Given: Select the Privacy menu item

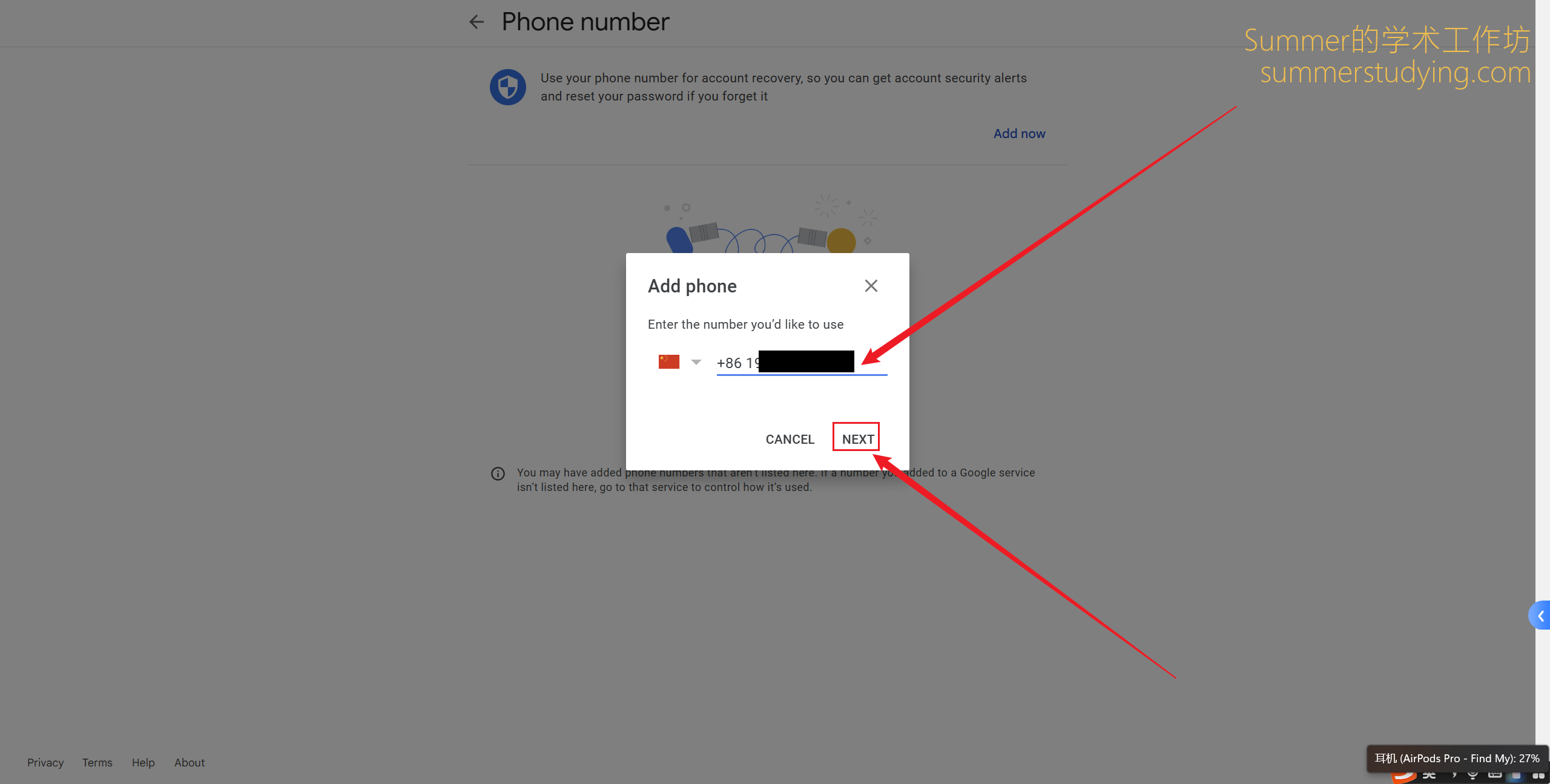Looking at the screenshot, I should coord(45,761).
